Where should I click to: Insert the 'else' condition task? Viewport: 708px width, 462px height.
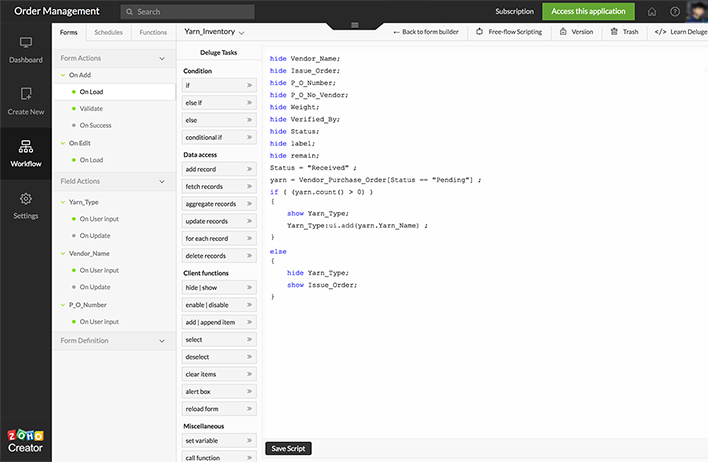pos(219,120)
